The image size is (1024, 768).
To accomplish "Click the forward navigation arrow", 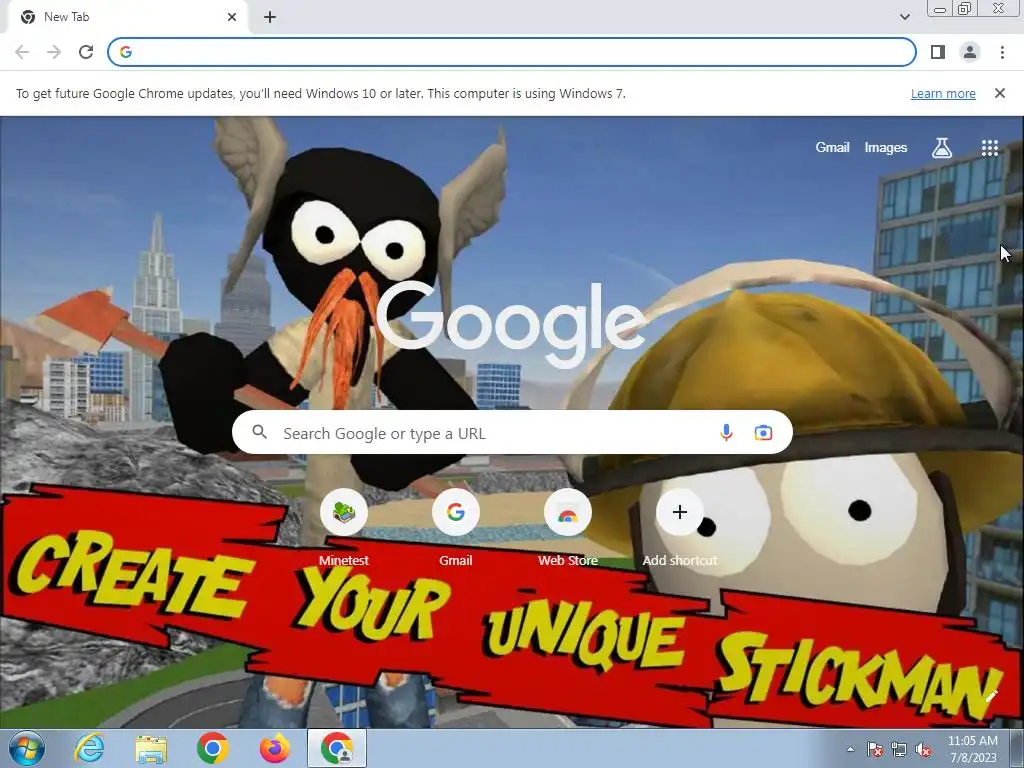I will pos(54,52).
